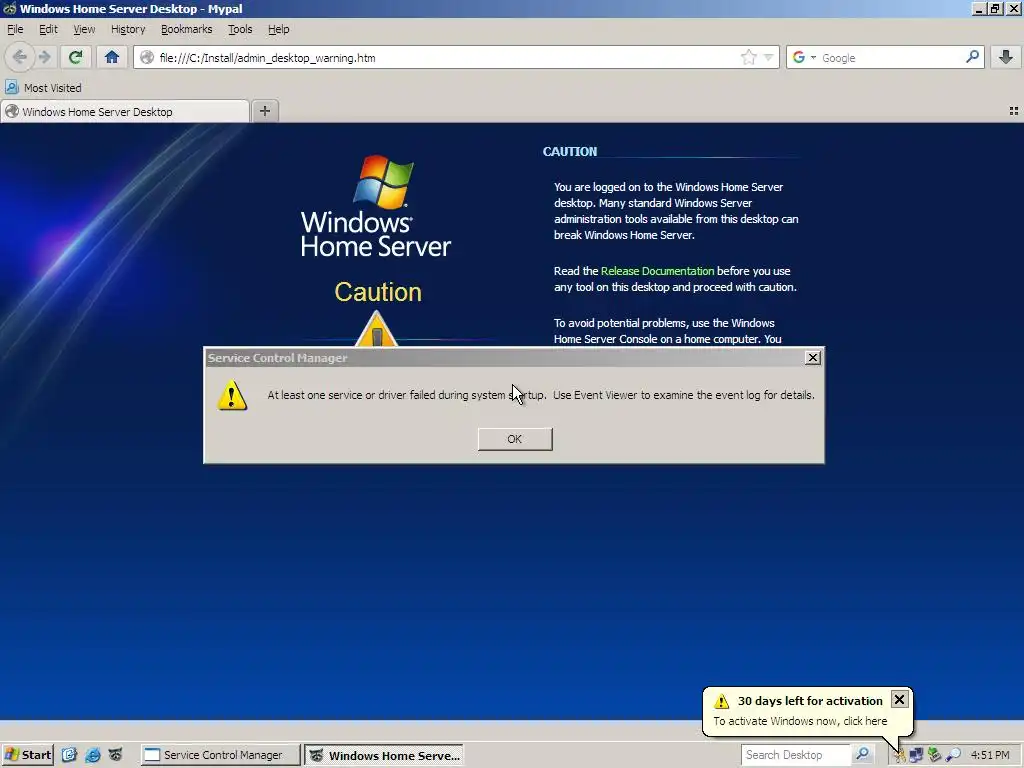Open the History menu
Image resolution: width=1024 pixels, height=768 pixels.
pyautogui.click(x=128, y=29)
